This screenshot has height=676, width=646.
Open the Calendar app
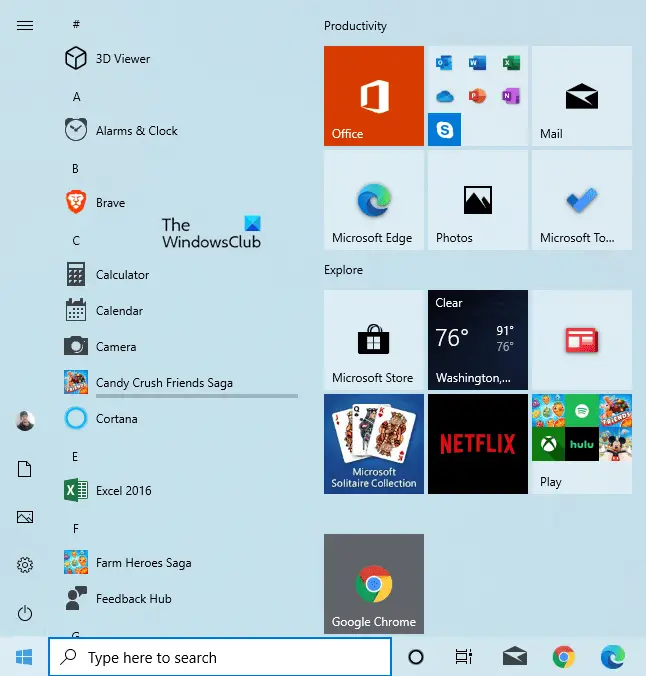pyautogui.click(x=180, y=310)
